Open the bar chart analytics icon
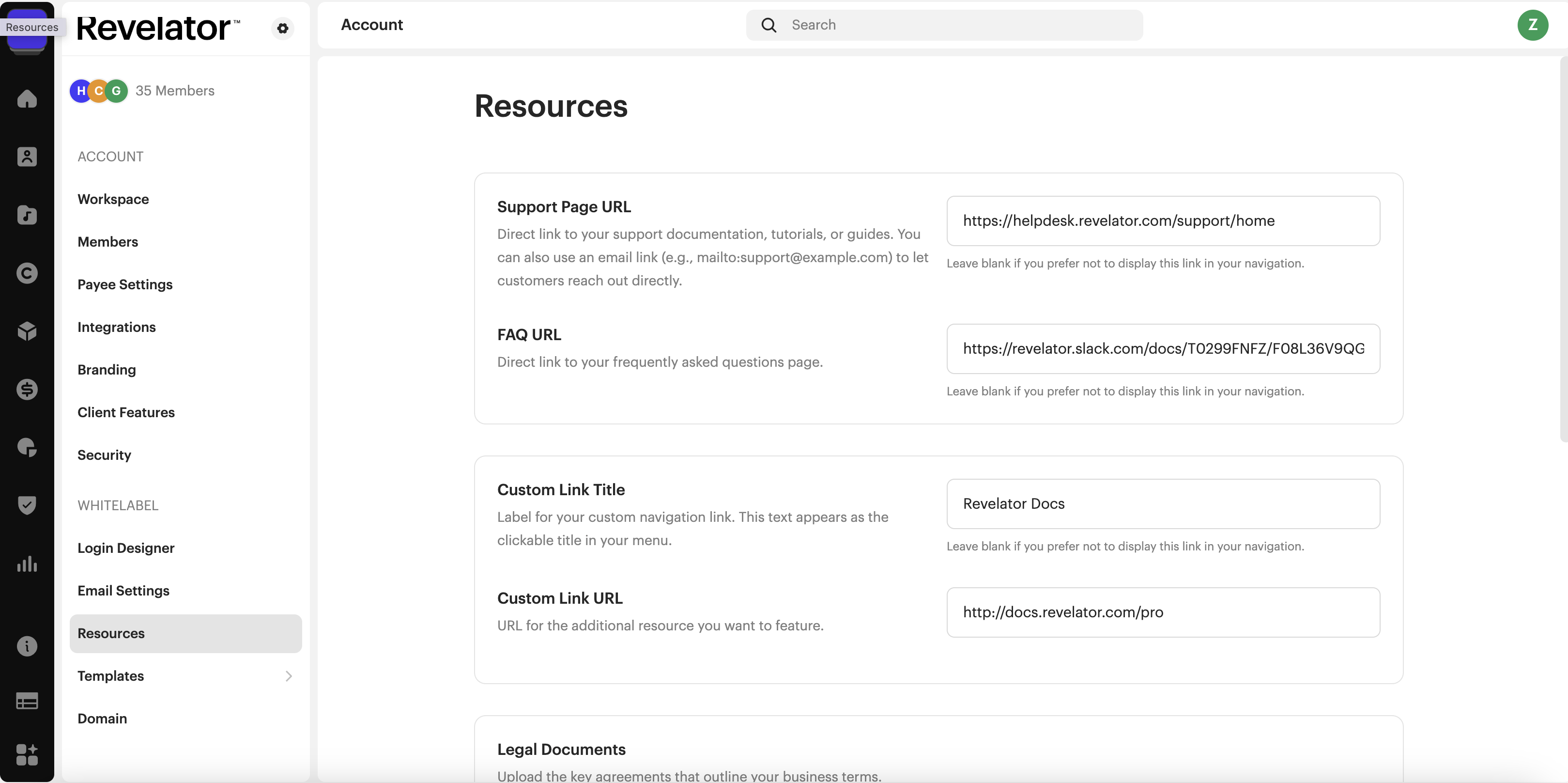 [x=27, y=564]
